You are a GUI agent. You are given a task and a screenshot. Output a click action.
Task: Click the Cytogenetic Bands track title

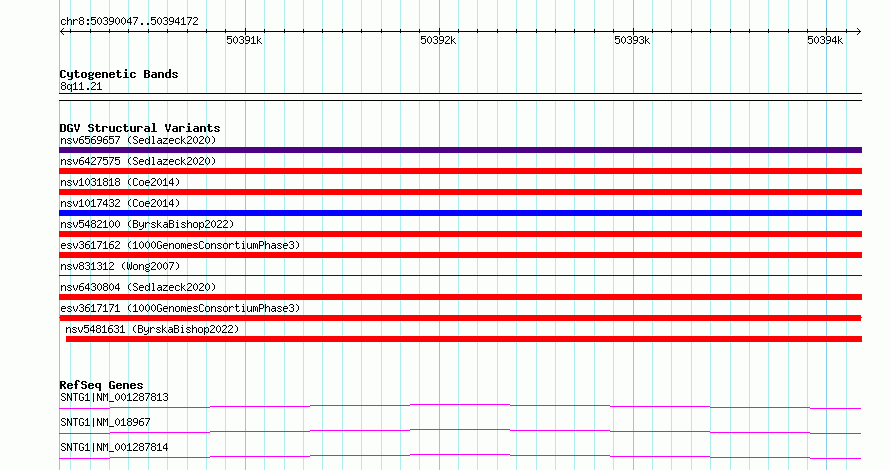coord(119,74)
